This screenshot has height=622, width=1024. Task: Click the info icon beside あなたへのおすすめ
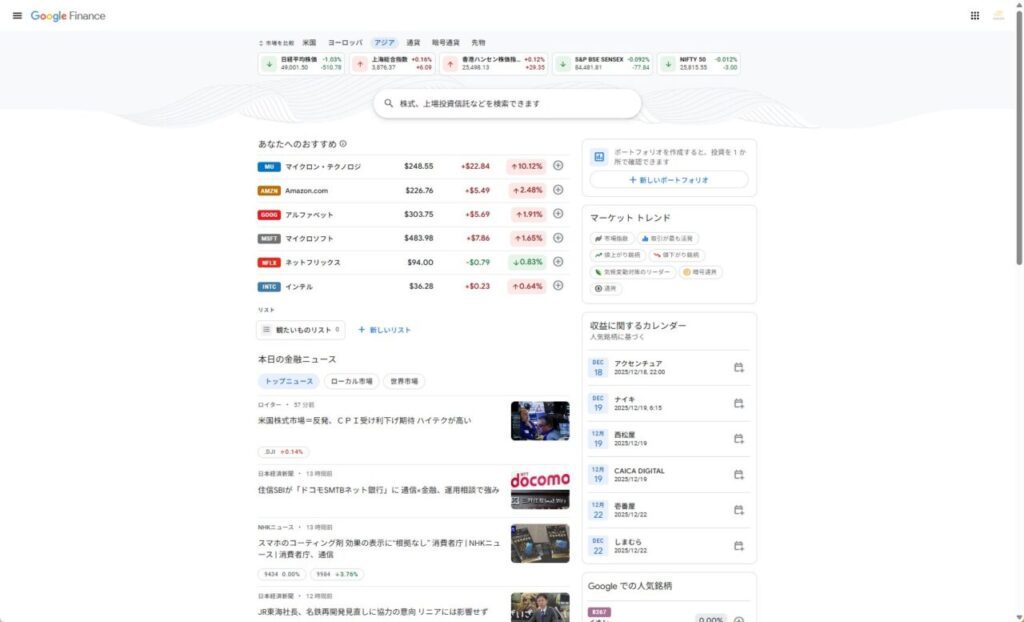(x=343, y=144)
